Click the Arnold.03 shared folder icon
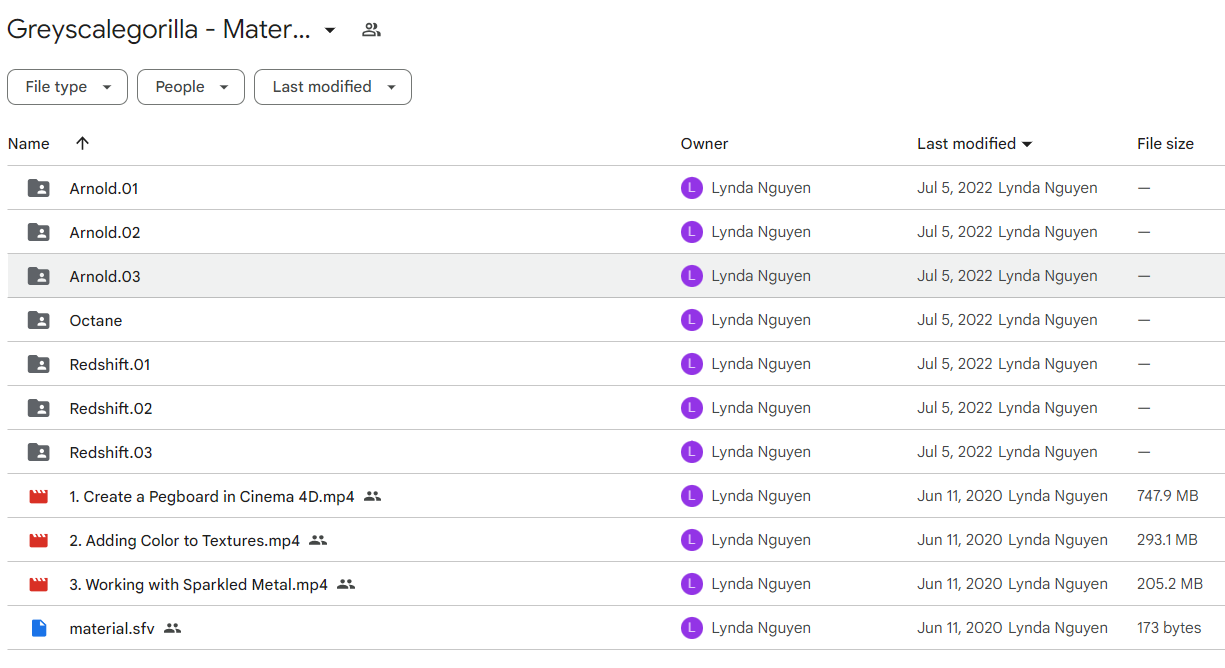 38,276
